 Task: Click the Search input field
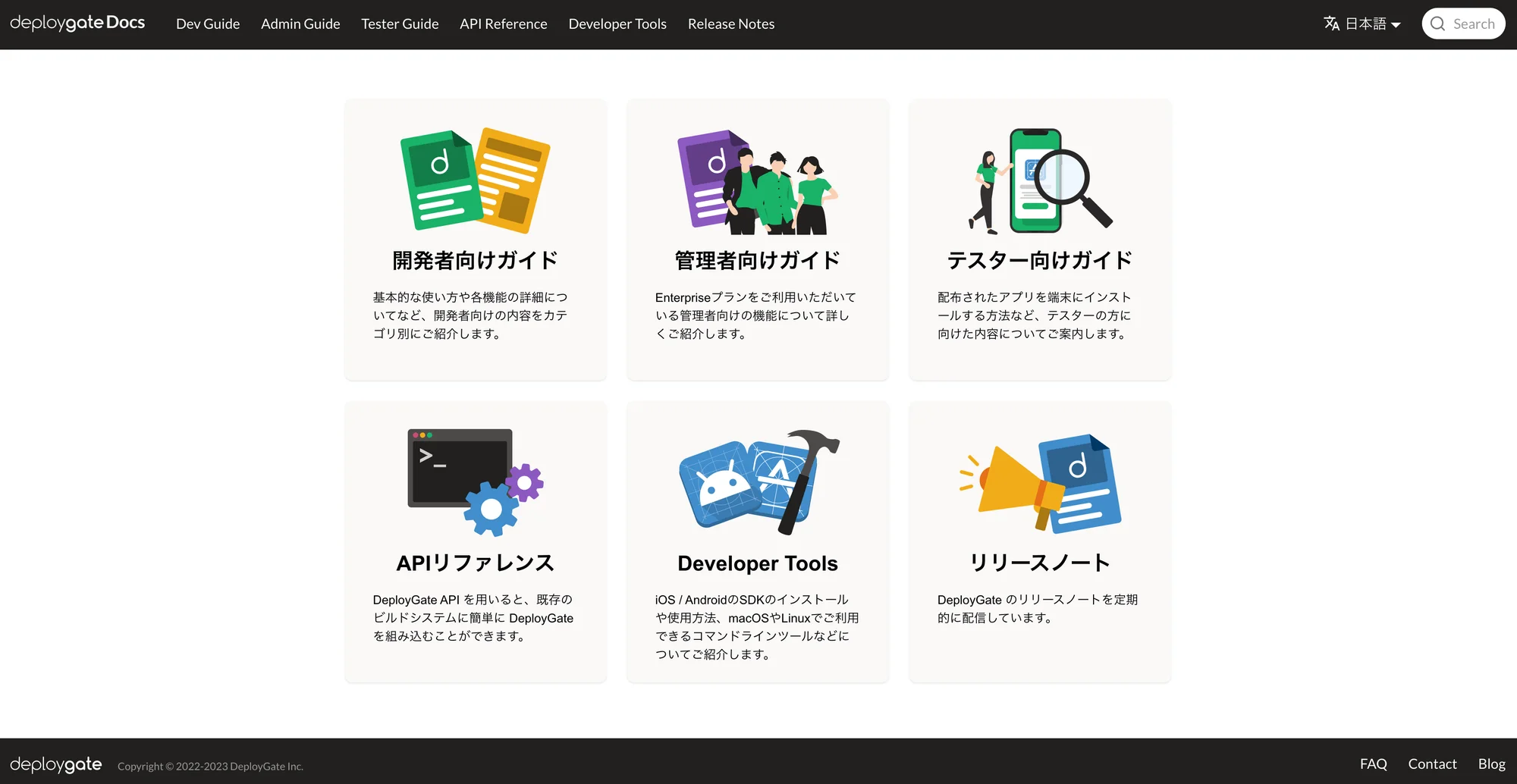coord(1463,24)
